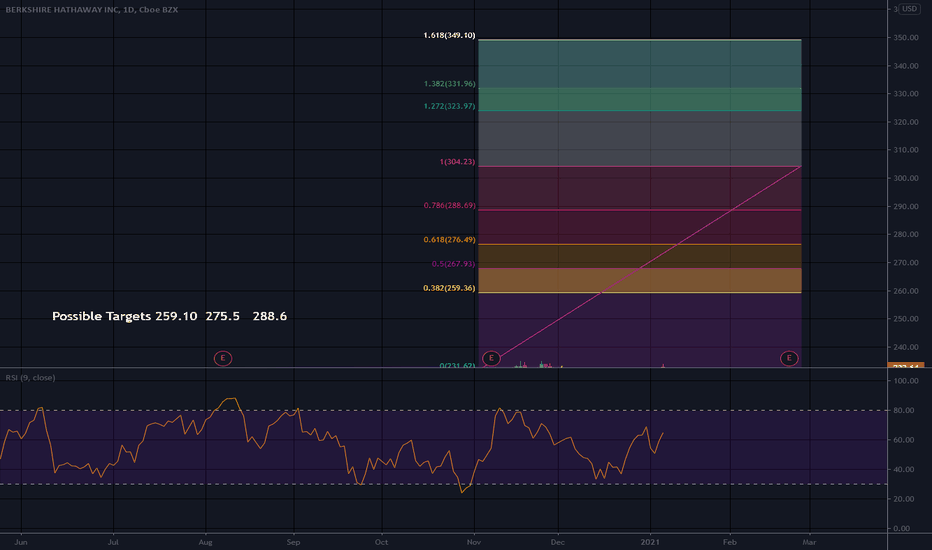Click the 0.786(288.69) Fibonacci level label
This screenshot has width=932, height=550.
[449, 206]
